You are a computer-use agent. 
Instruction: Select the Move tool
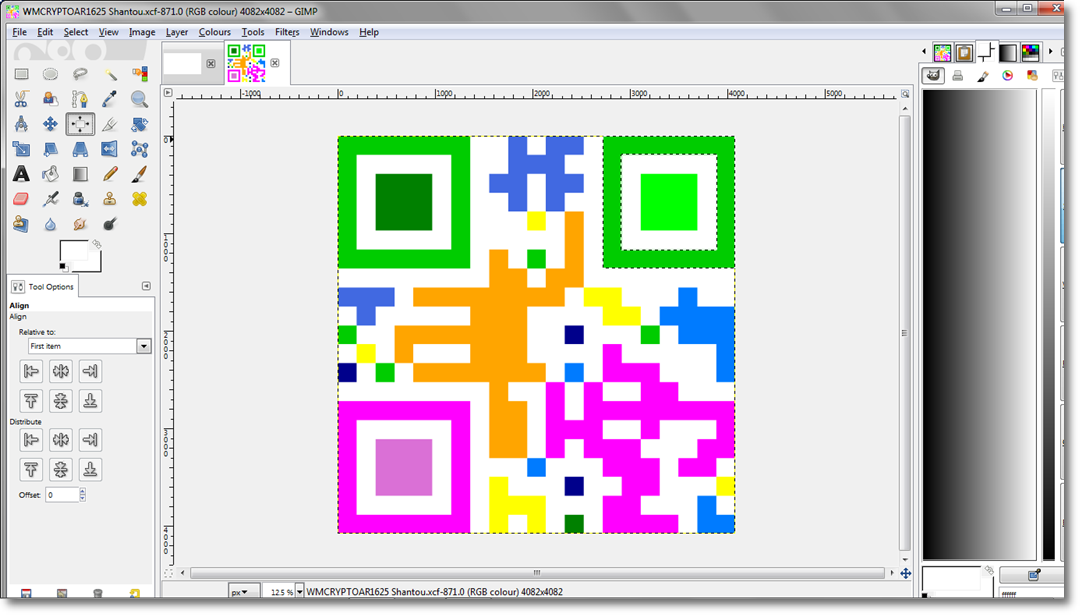click(x=50, y=124)
